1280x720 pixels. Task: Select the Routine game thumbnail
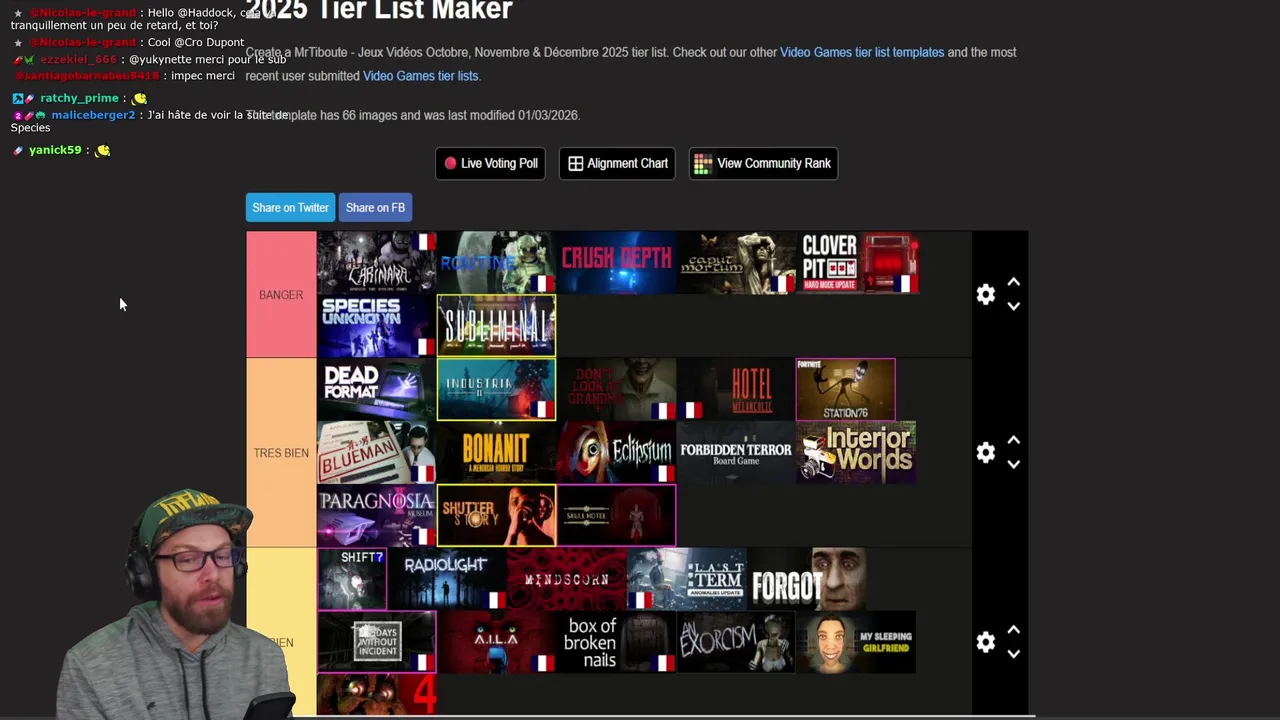click(496, 263)
